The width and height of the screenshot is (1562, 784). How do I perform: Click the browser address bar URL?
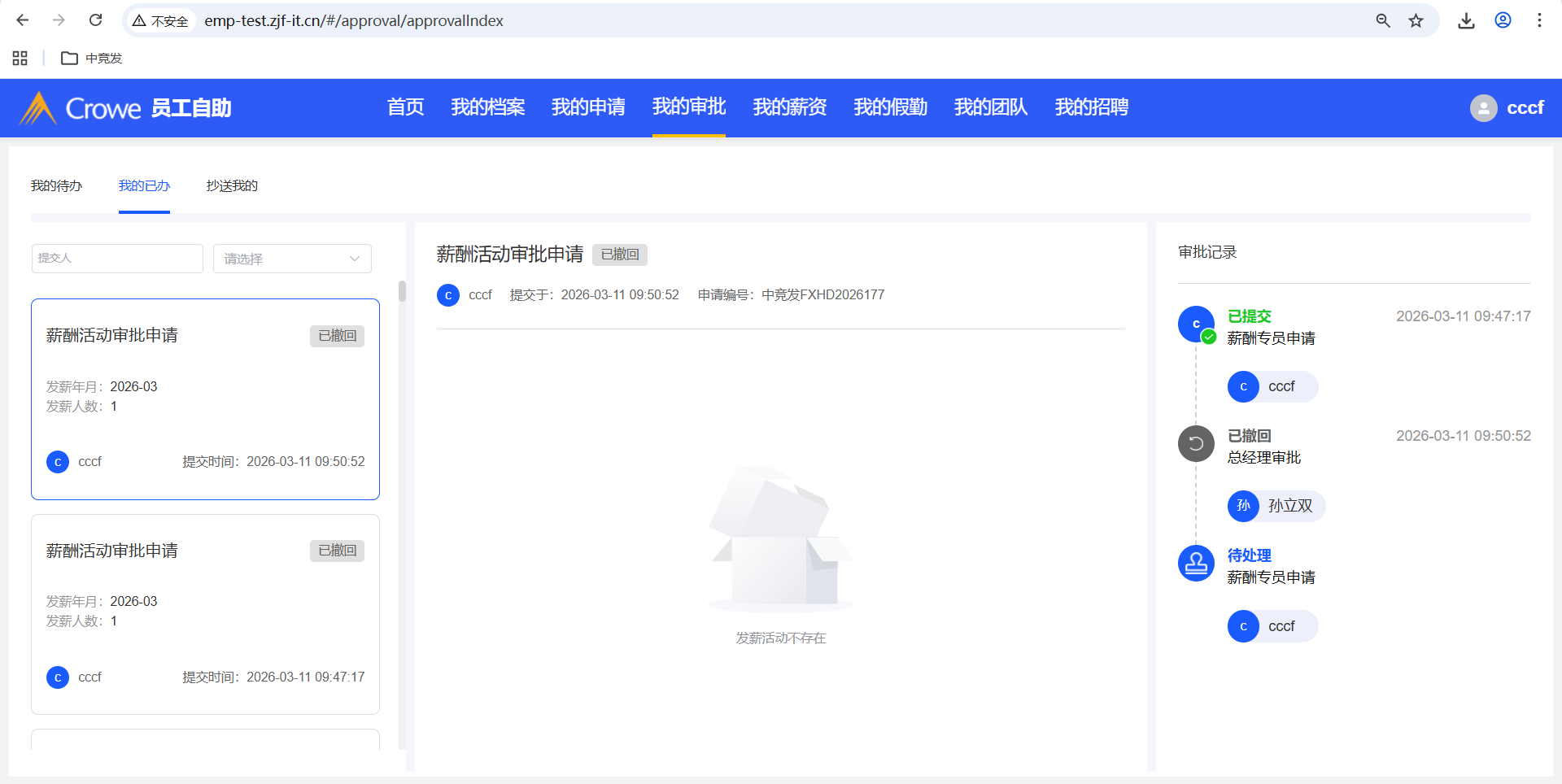point(354,20)
